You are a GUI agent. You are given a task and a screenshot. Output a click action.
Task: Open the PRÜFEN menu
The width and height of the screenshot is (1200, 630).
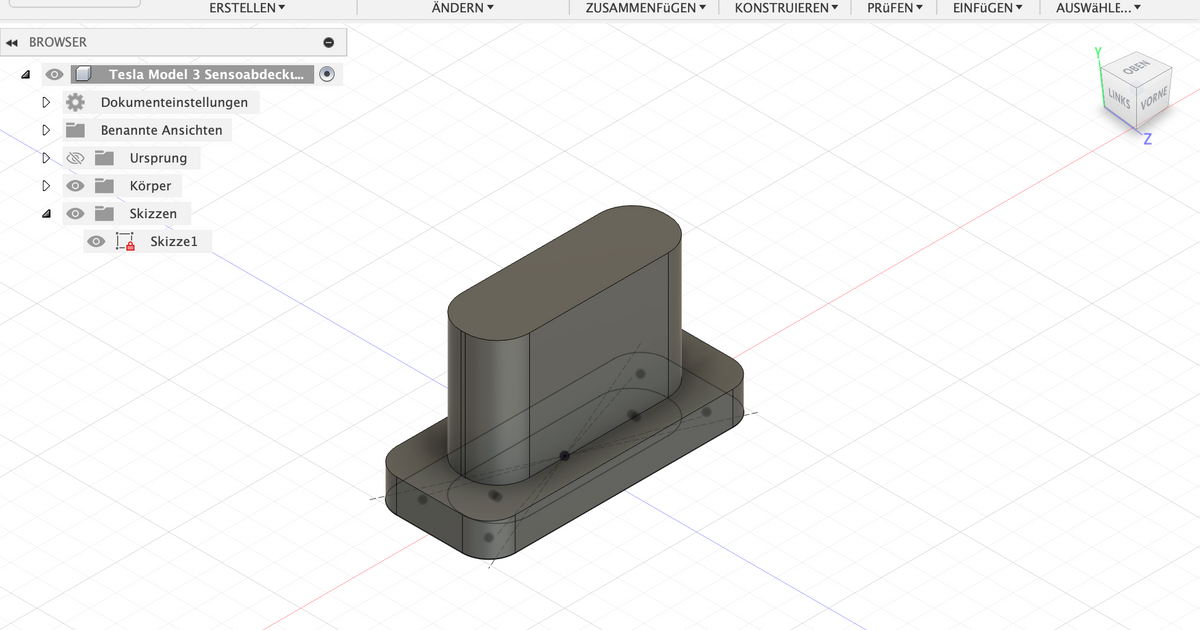tap(893, 8)
